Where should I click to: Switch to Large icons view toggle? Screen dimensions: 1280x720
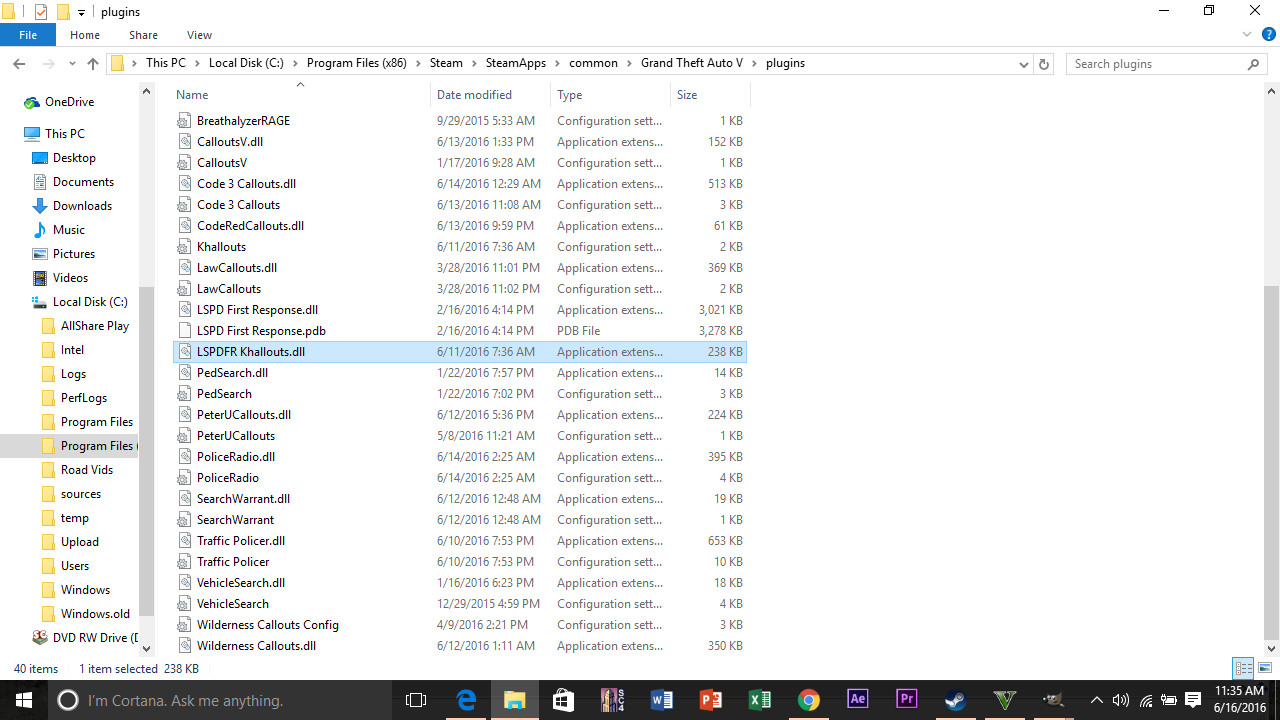coord(1265,668)
